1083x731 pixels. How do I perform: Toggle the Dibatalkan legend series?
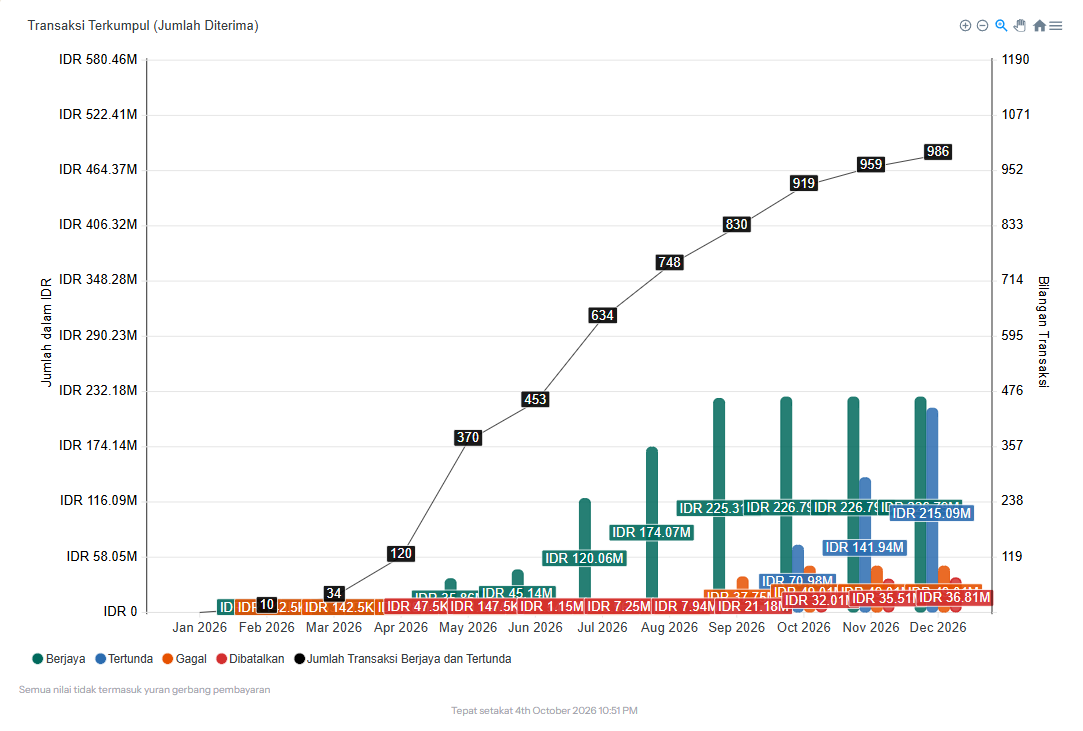pyautogui.click(x=250, y=658)
